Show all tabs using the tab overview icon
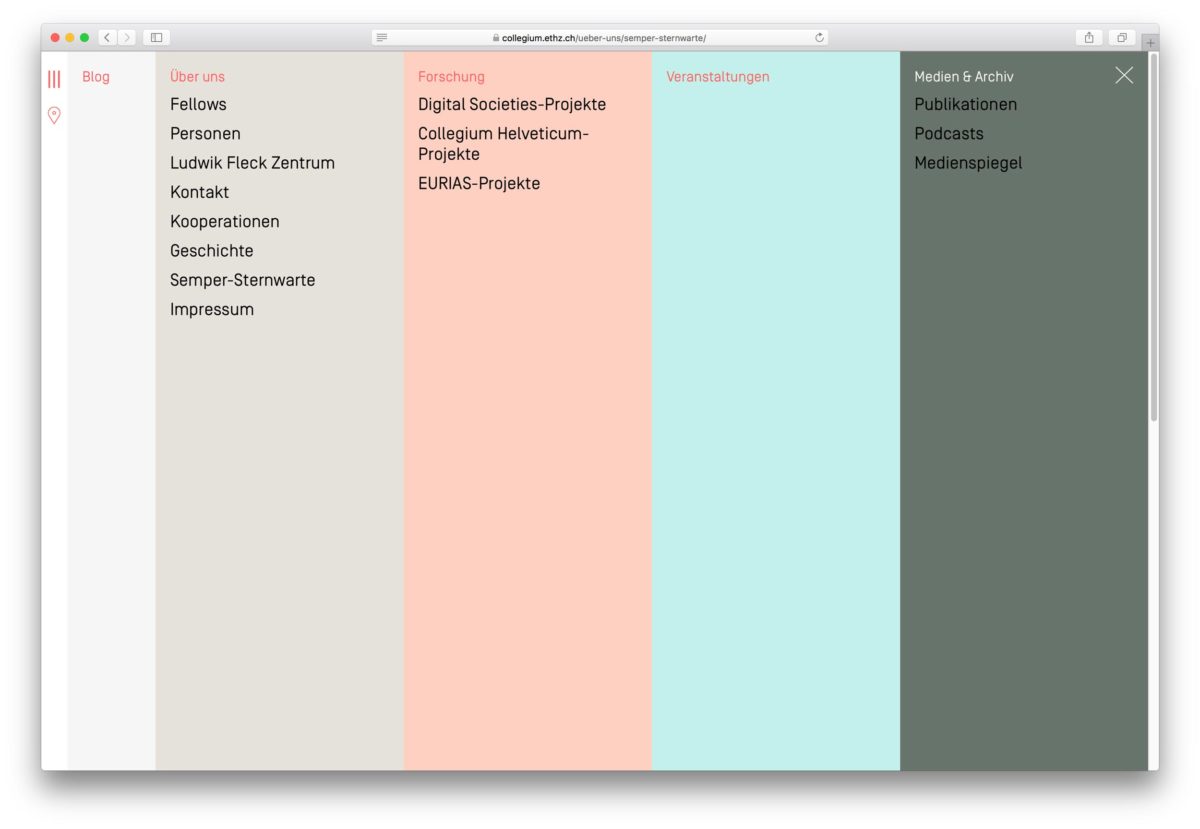The image size is (1200, 829). [1122, 38]
